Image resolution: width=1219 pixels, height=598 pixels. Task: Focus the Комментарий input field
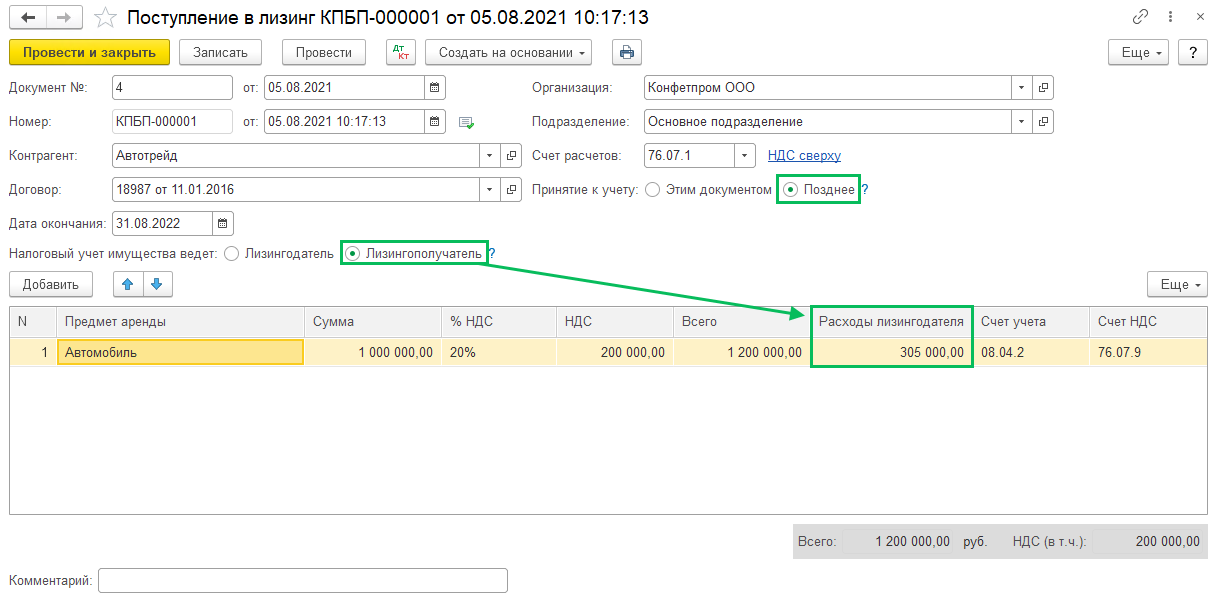point(302,580)
